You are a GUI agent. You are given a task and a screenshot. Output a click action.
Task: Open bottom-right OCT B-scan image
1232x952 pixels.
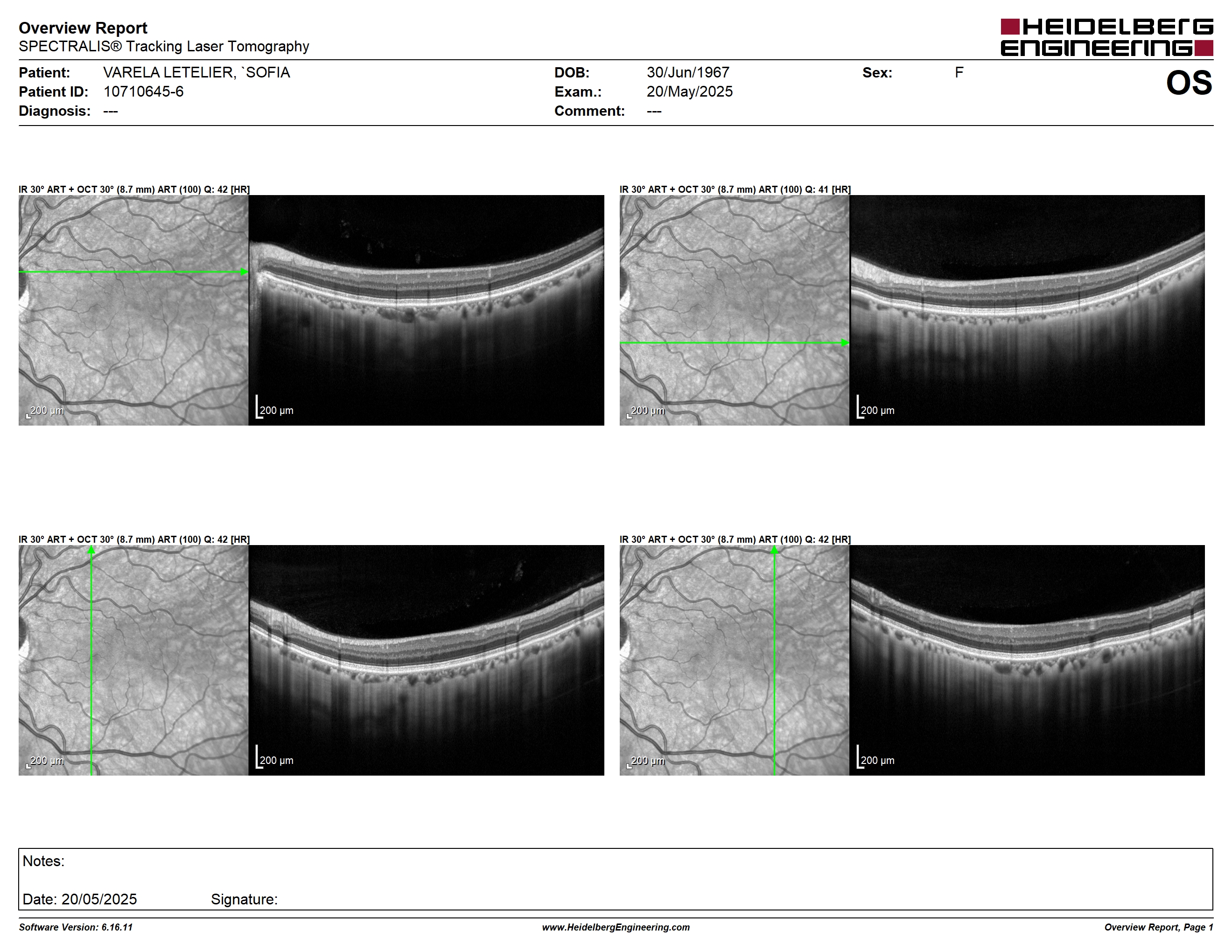(1027, 660)
